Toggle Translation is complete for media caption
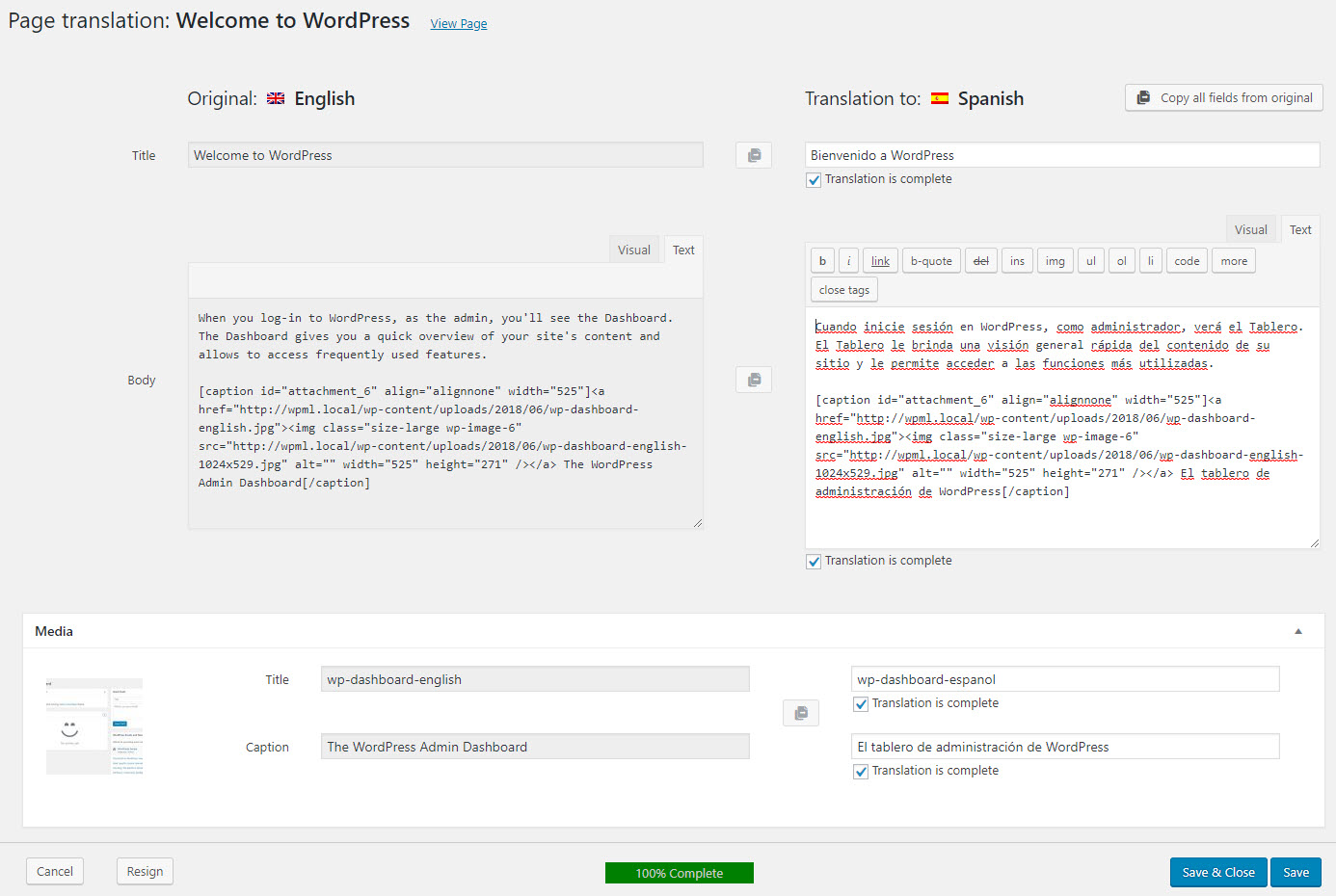Viewport: 1336px width, 896px height. click(861, 772)
